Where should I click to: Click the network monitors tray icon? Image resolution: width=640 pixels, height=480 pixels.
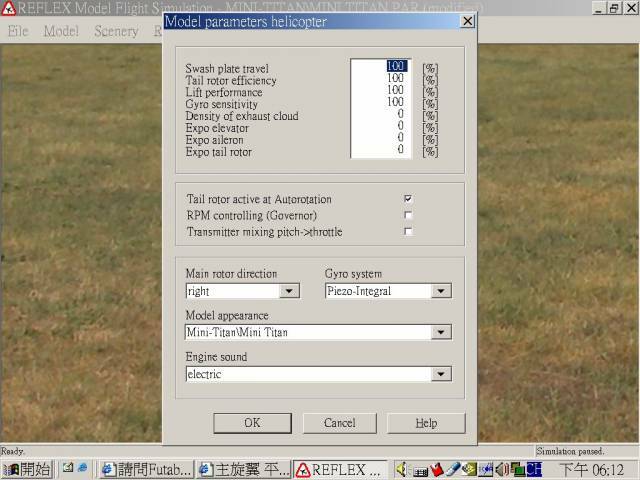[x=517, y=470]
